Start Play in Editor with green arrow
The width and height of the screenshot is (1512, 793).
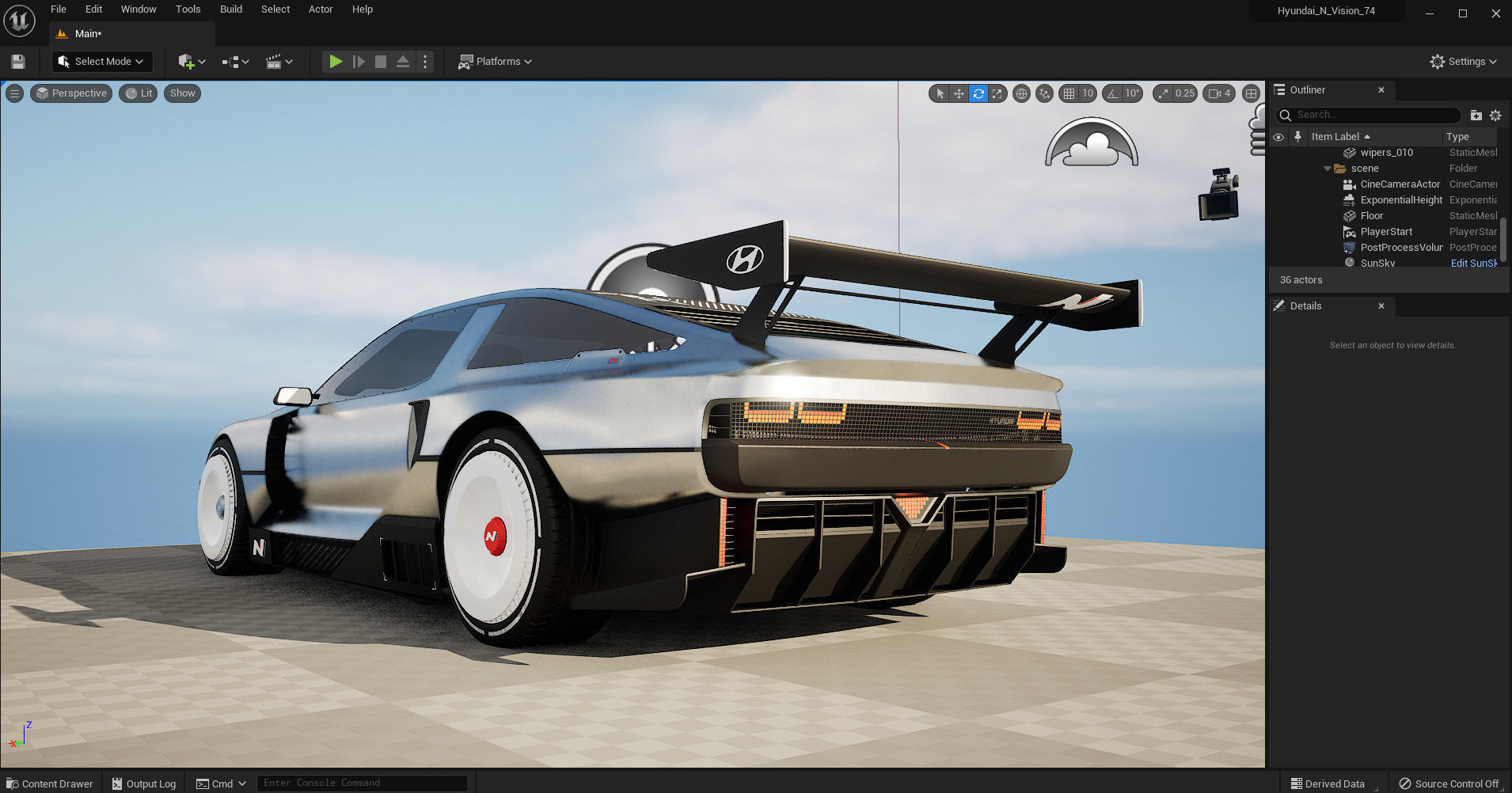(x=336, y=62)
